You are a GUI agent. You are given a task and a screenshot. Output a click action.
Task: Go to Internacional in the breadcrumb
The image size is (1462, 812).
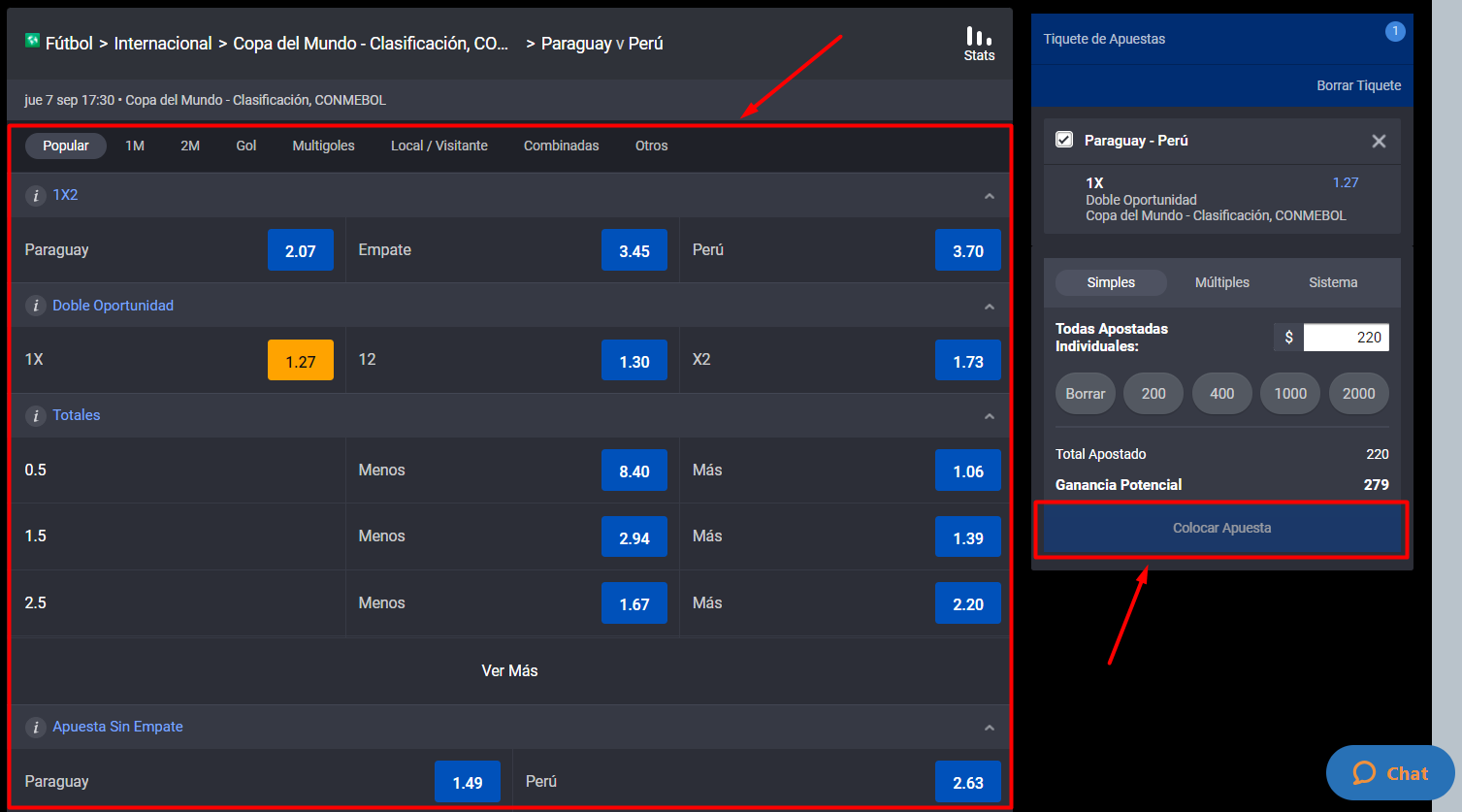[x=163, y=43]
